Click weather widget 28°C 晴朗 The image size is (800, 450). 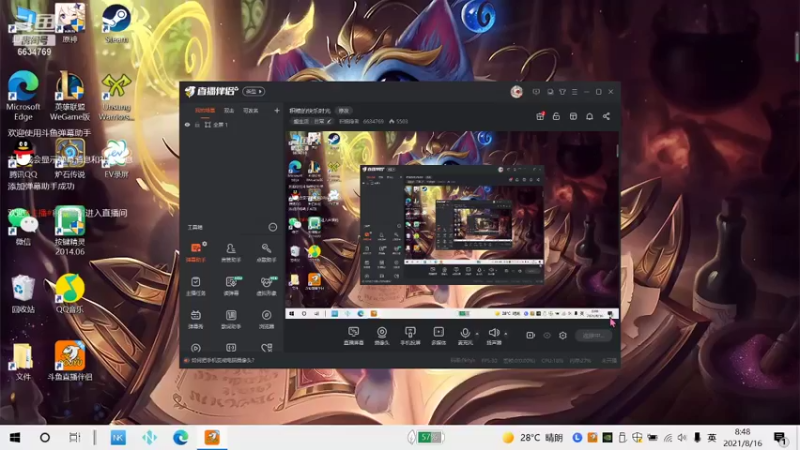point(532,438)
